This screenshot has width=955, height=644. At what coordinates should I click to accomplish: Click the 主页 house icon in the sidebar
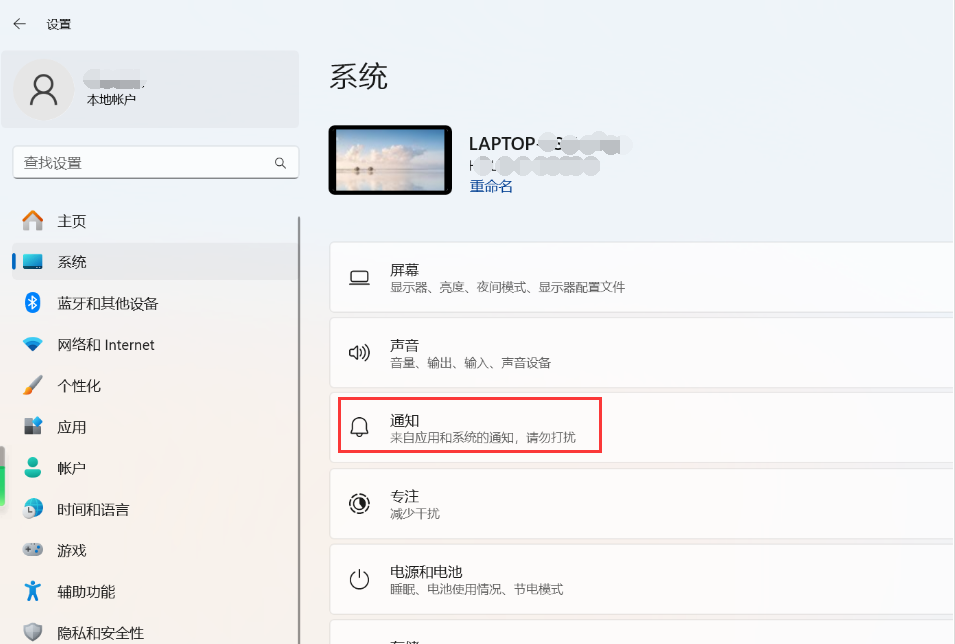33,221
